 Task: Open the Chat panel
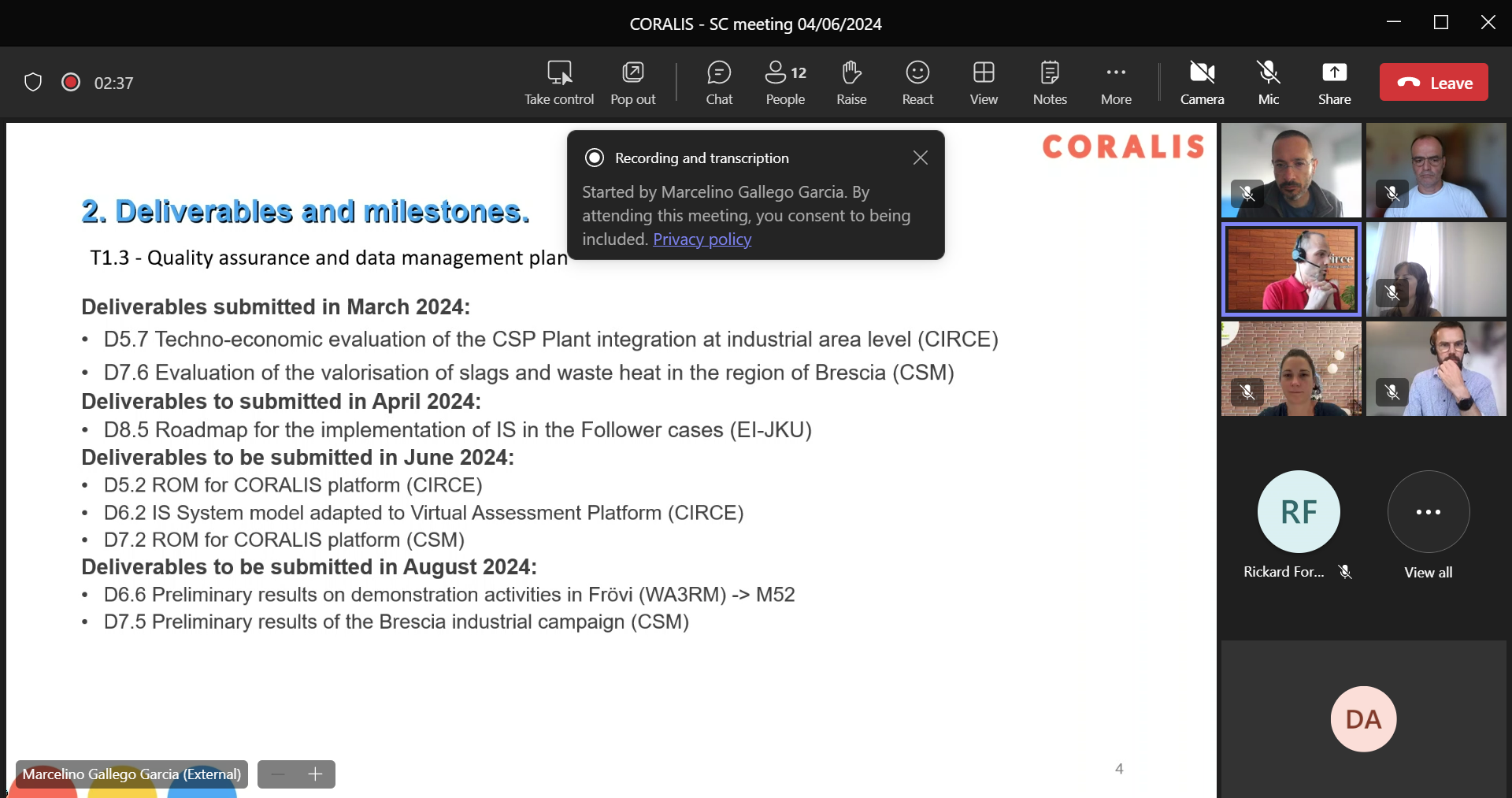719,83
